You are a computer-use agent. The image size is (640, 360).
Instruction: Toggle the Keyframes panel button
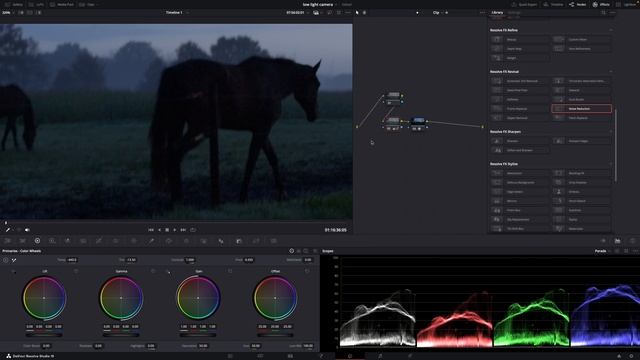click(x=603, y=241)
